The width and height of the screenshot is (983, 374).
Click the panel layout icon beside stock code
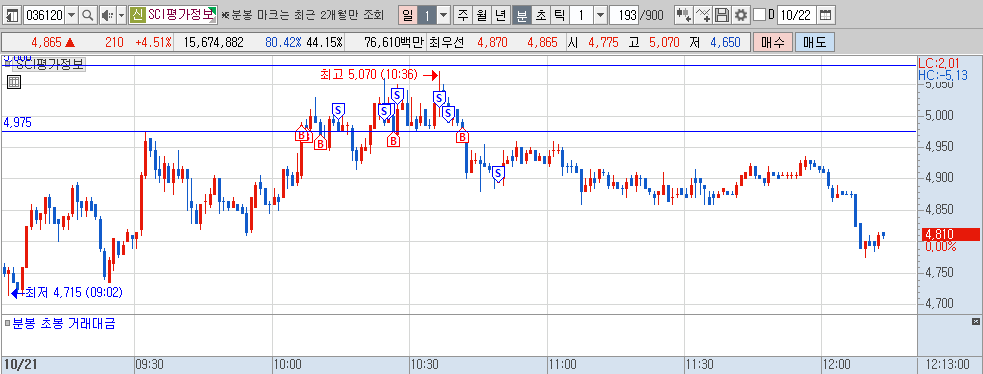point(13,14)
